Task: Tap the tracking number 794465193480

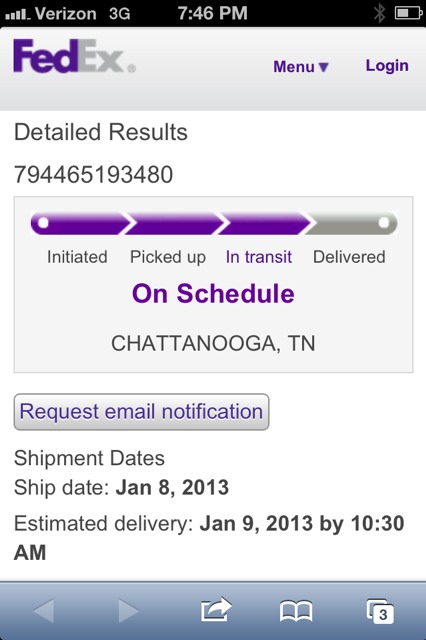Action: pyautogui.click(x=93, y=175)
